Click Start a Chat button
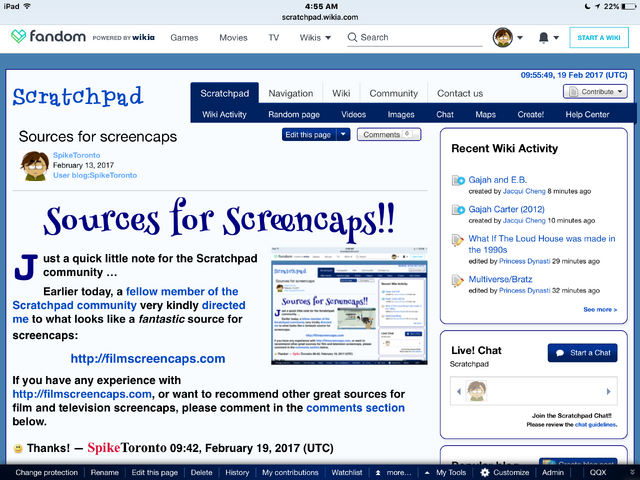The image size is (640, 480). click(582, 353)
